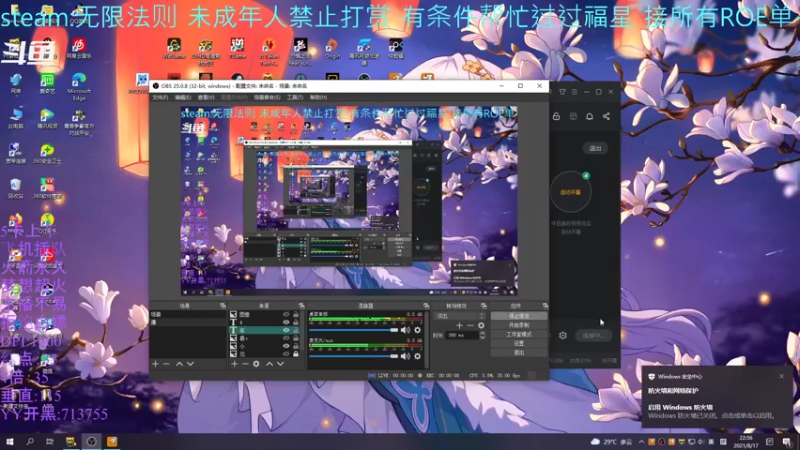Pop out the 转场特效 transitions dock
The width and height of the screenshot is (800, 450).
tap(483, 306)
